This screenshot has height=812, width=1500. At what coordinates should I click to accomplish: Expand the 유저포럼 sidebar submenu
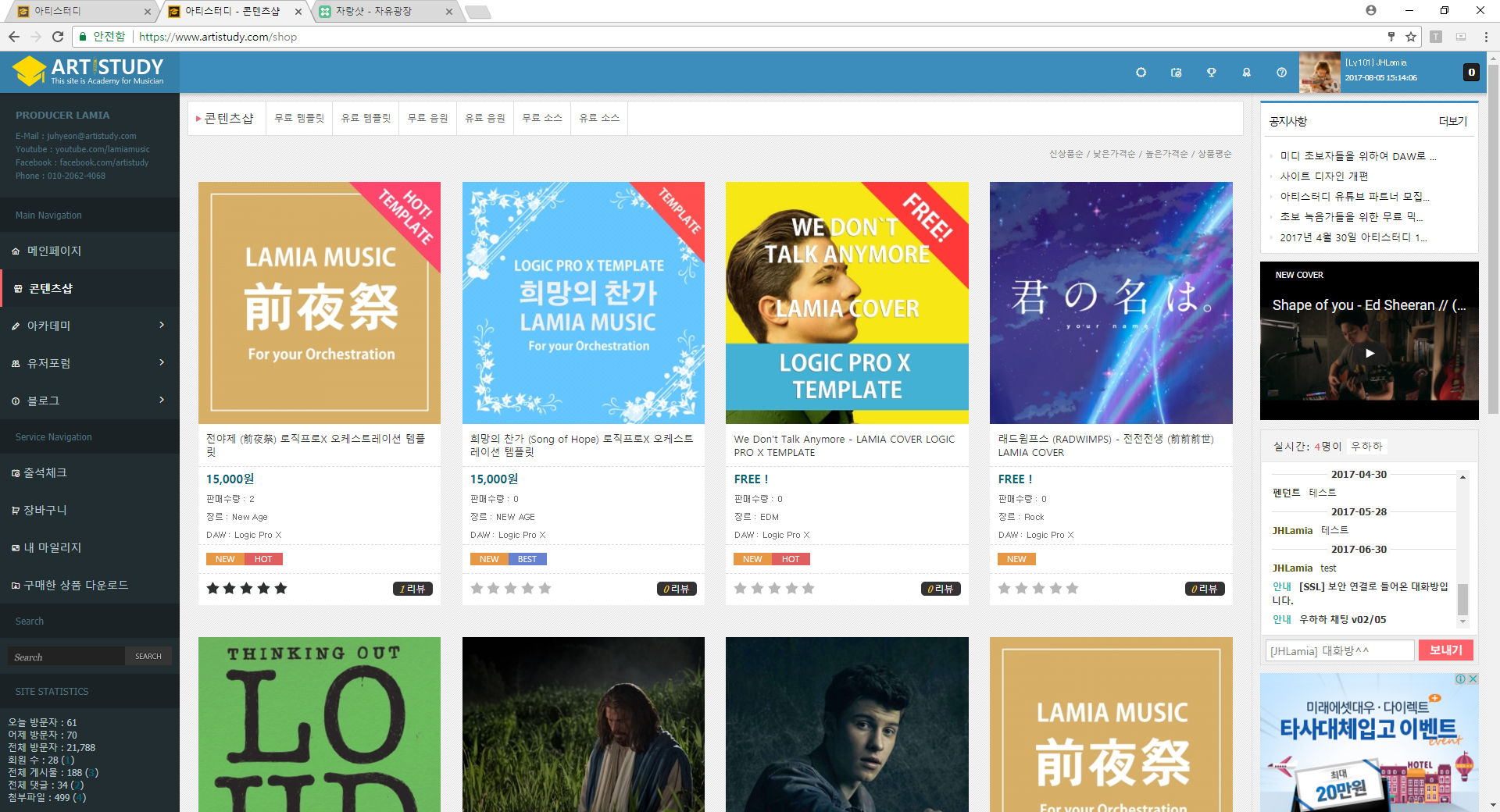click(162, 362)
